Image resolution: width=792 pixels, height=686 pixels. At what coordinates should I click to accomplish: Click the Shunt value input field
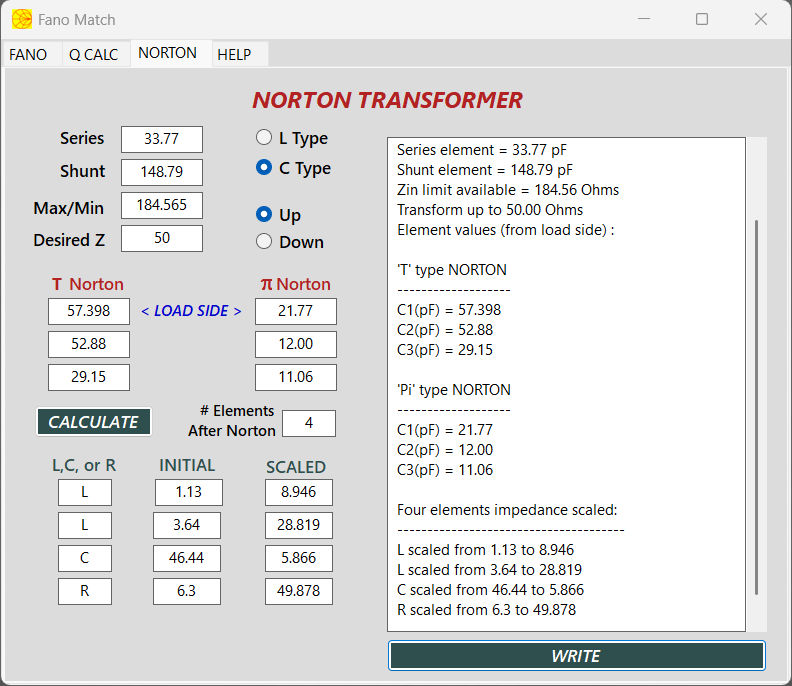click(x=161, y=172)
